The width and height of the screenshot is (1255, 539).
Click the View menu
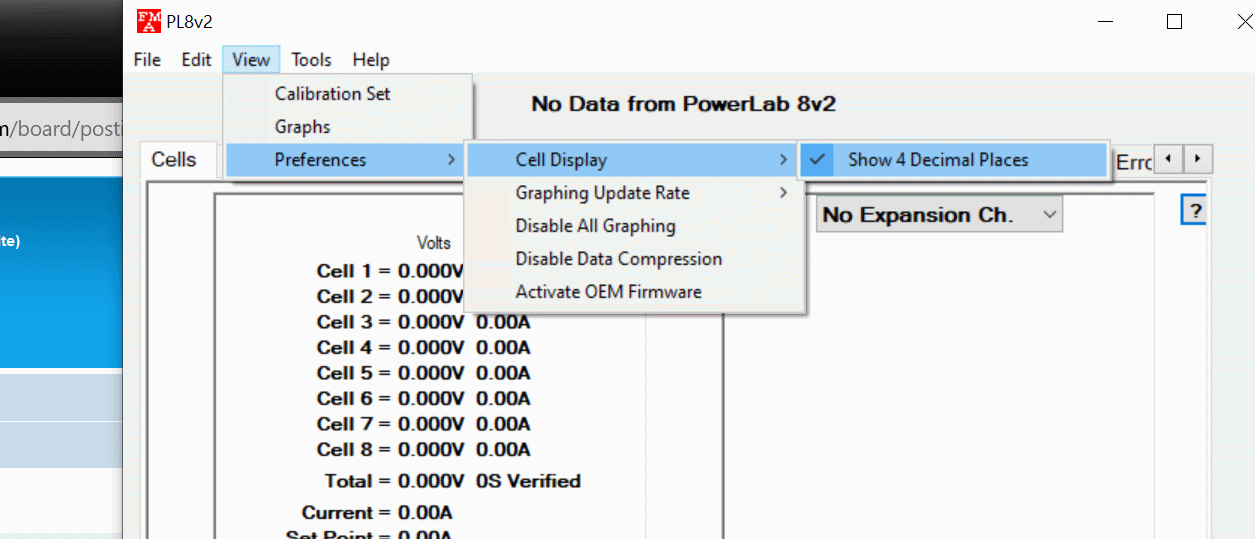[251, 60]
